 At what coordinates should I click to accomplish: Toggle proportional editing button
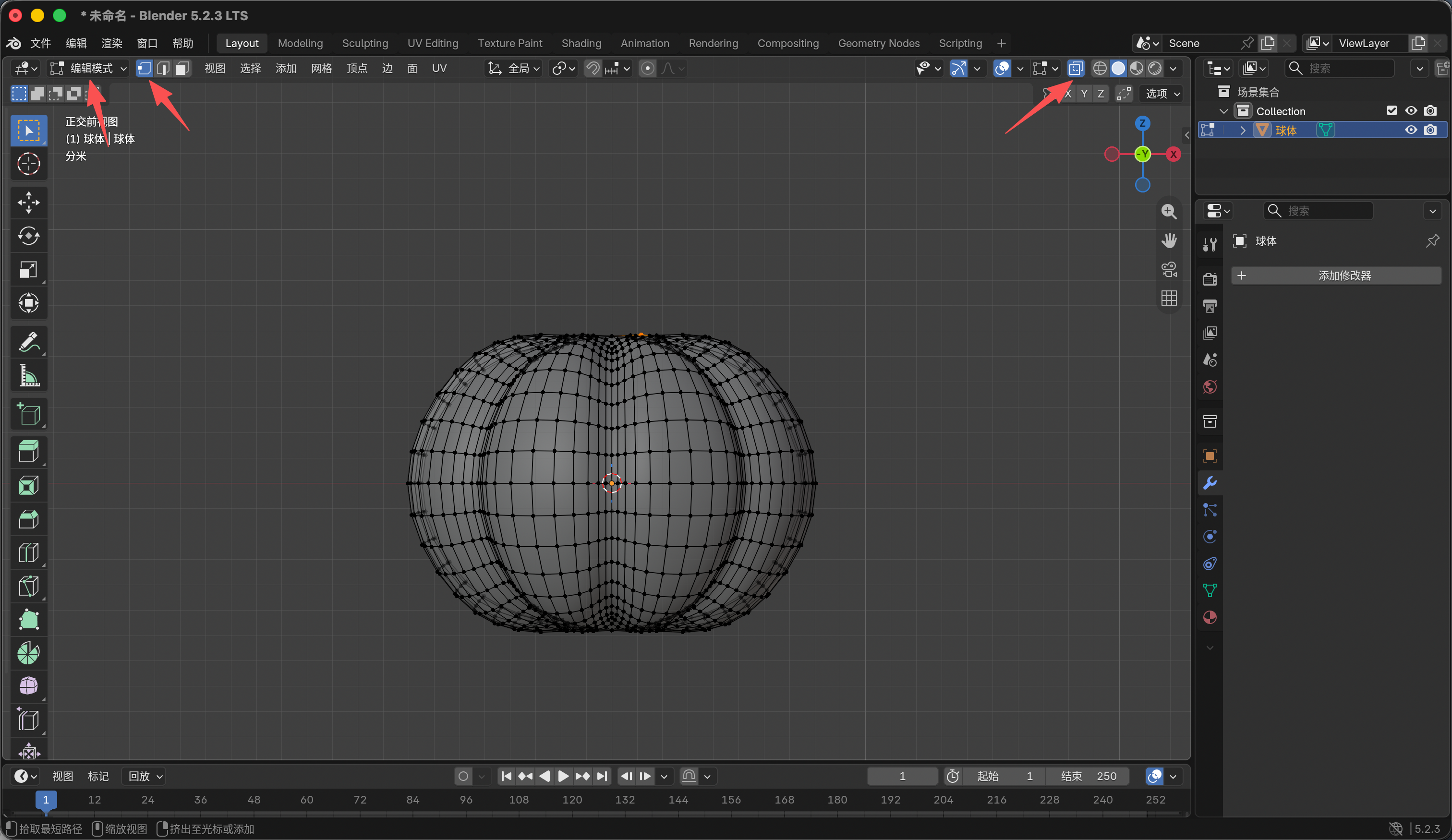tap(648, 69)
